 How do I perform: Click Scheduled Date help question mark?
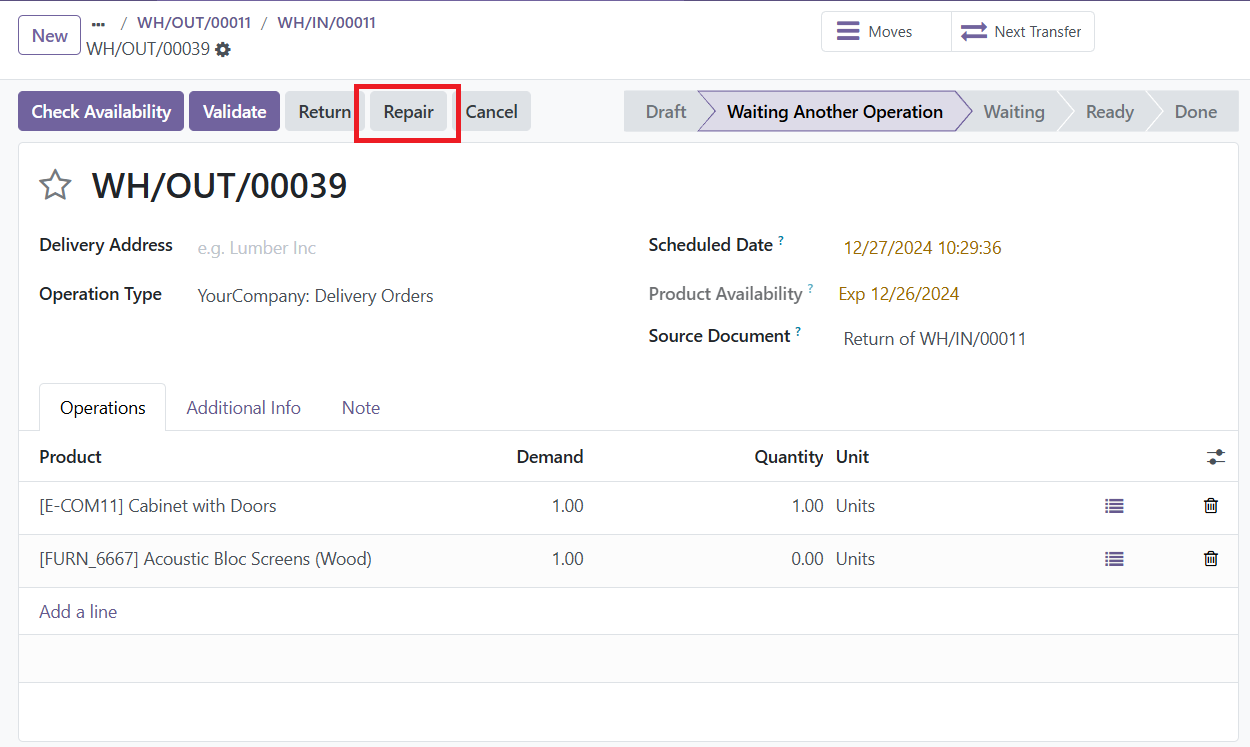pos(781,241)
